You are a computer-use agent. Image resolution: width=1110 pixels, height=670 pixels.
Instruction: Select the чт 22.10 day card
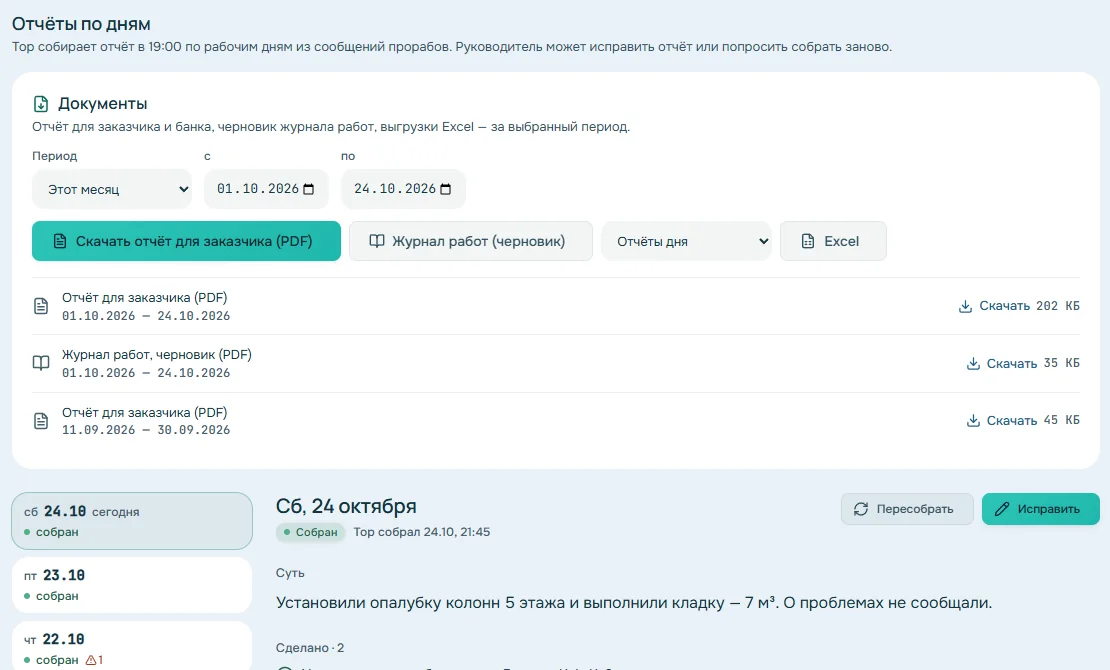point(132,646)
